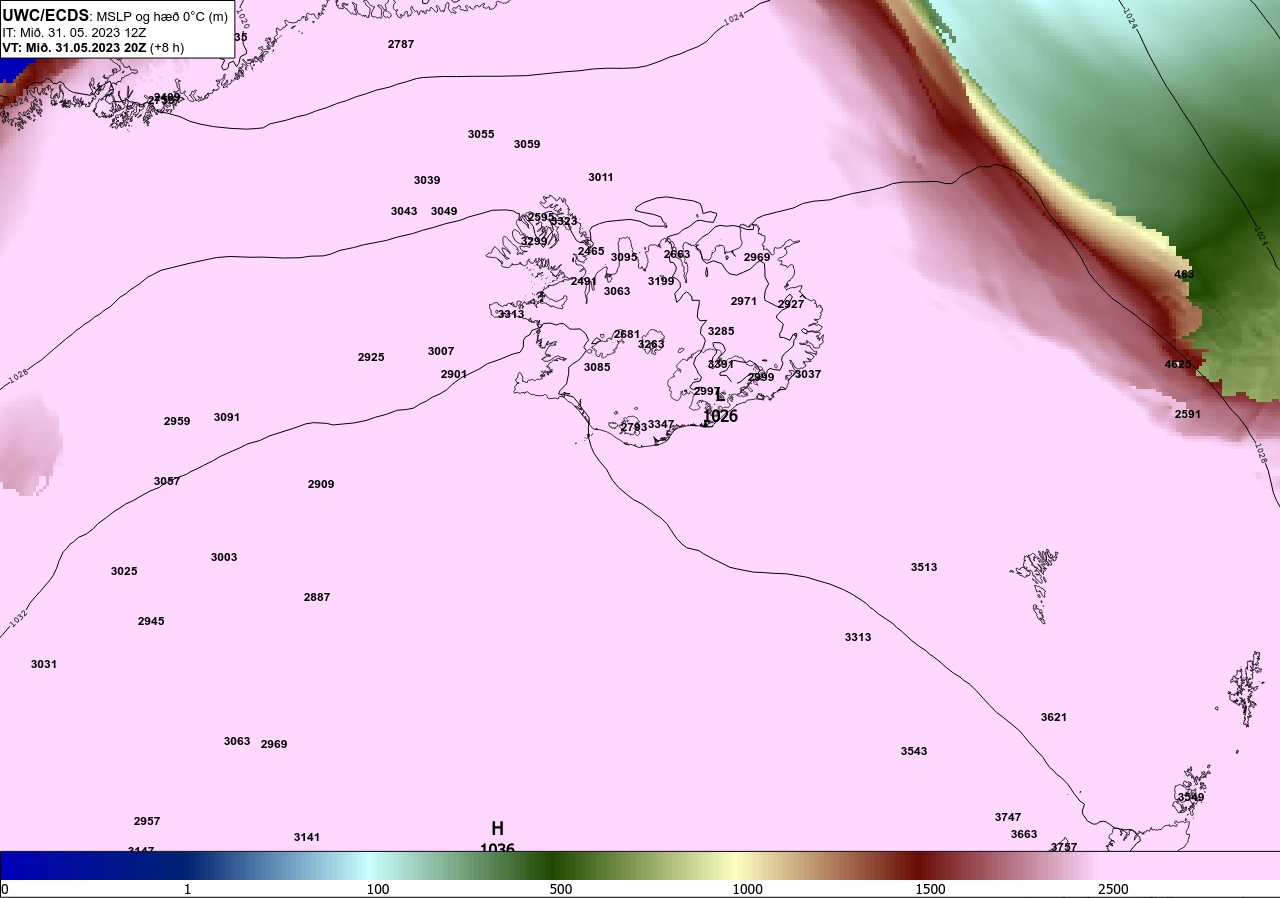This screenshot has height=898, width=1280.
Task: Click the 2591 height value
Action: [x=1188, y=414]
